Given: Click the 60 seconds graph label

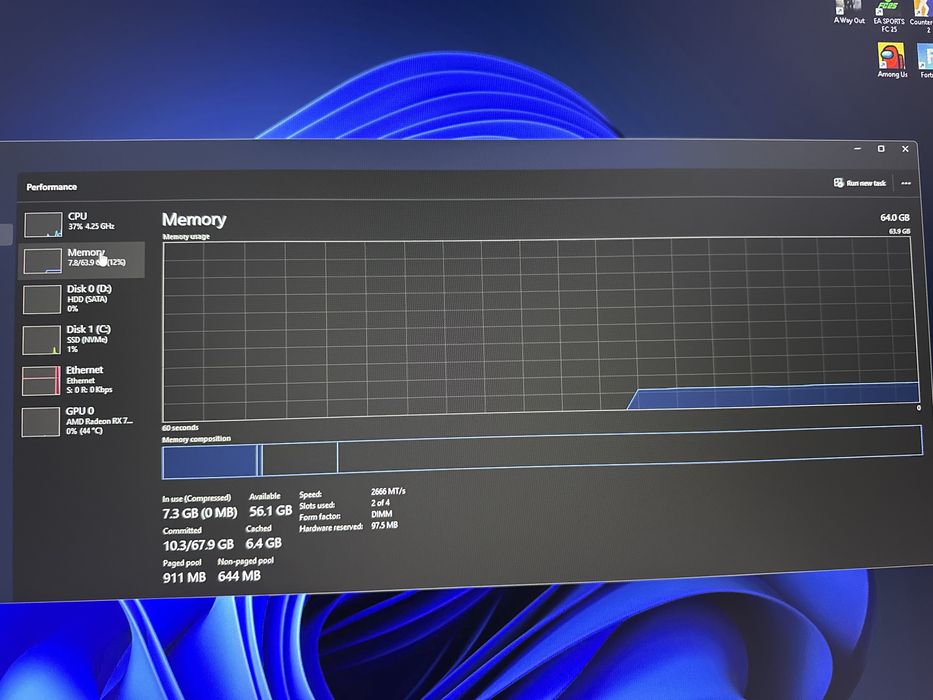Looking at the screenshot, I should coord(180,428).
